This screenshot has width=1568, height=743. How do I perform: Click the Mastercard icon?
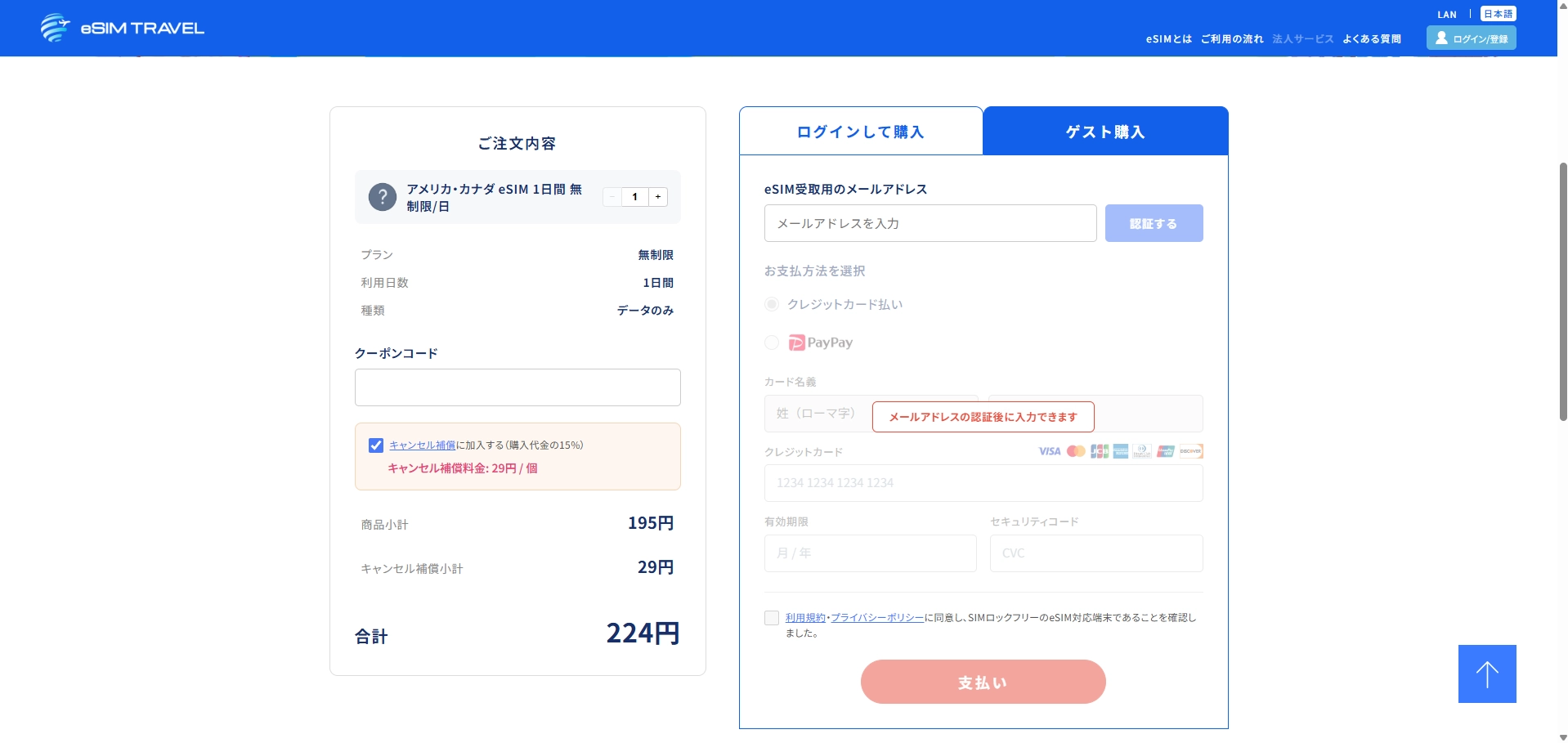1075,450
